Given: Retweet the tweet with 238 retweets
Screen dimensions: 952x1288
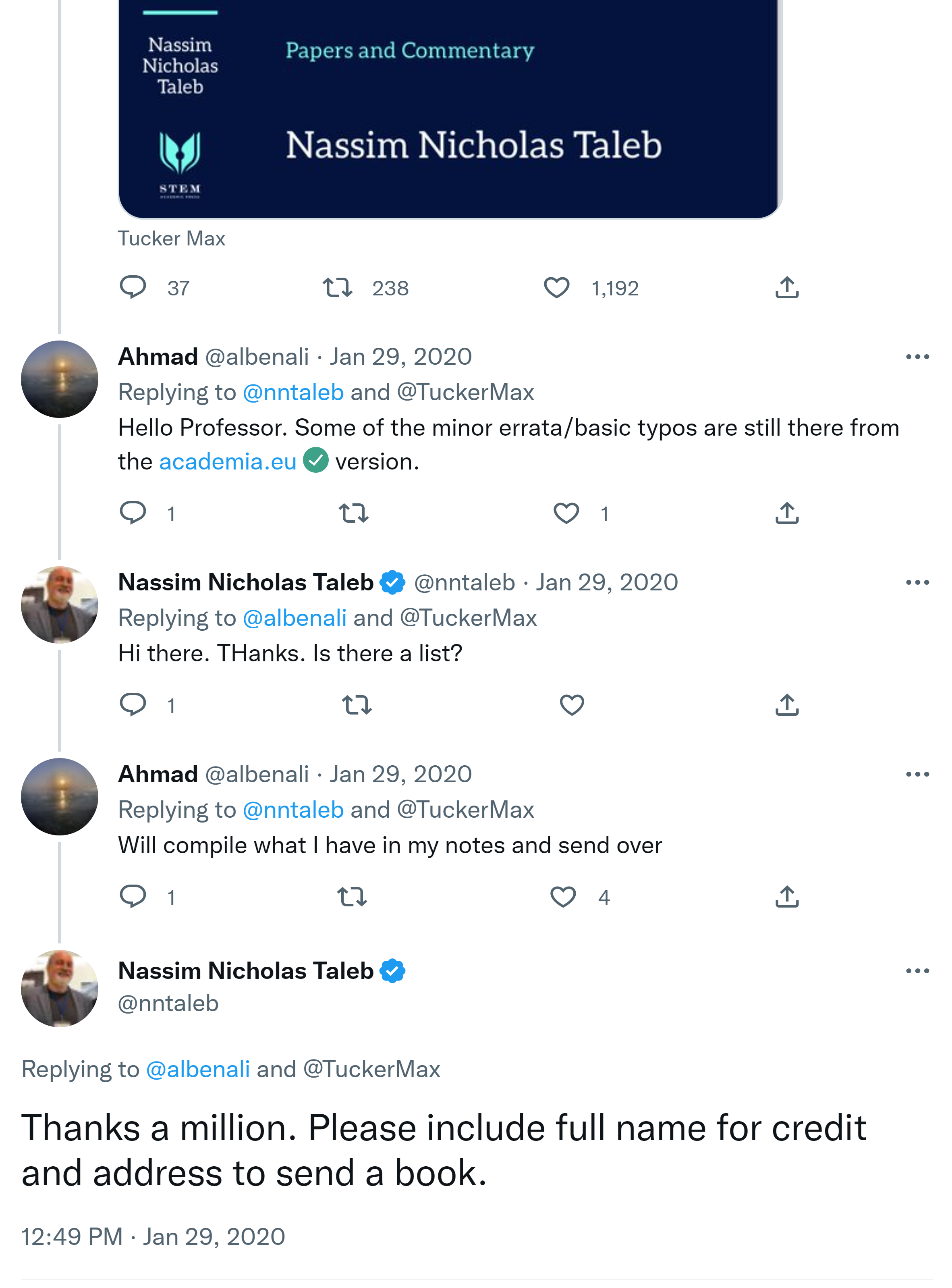Looking at the screenshot, I should coord(337,288).
